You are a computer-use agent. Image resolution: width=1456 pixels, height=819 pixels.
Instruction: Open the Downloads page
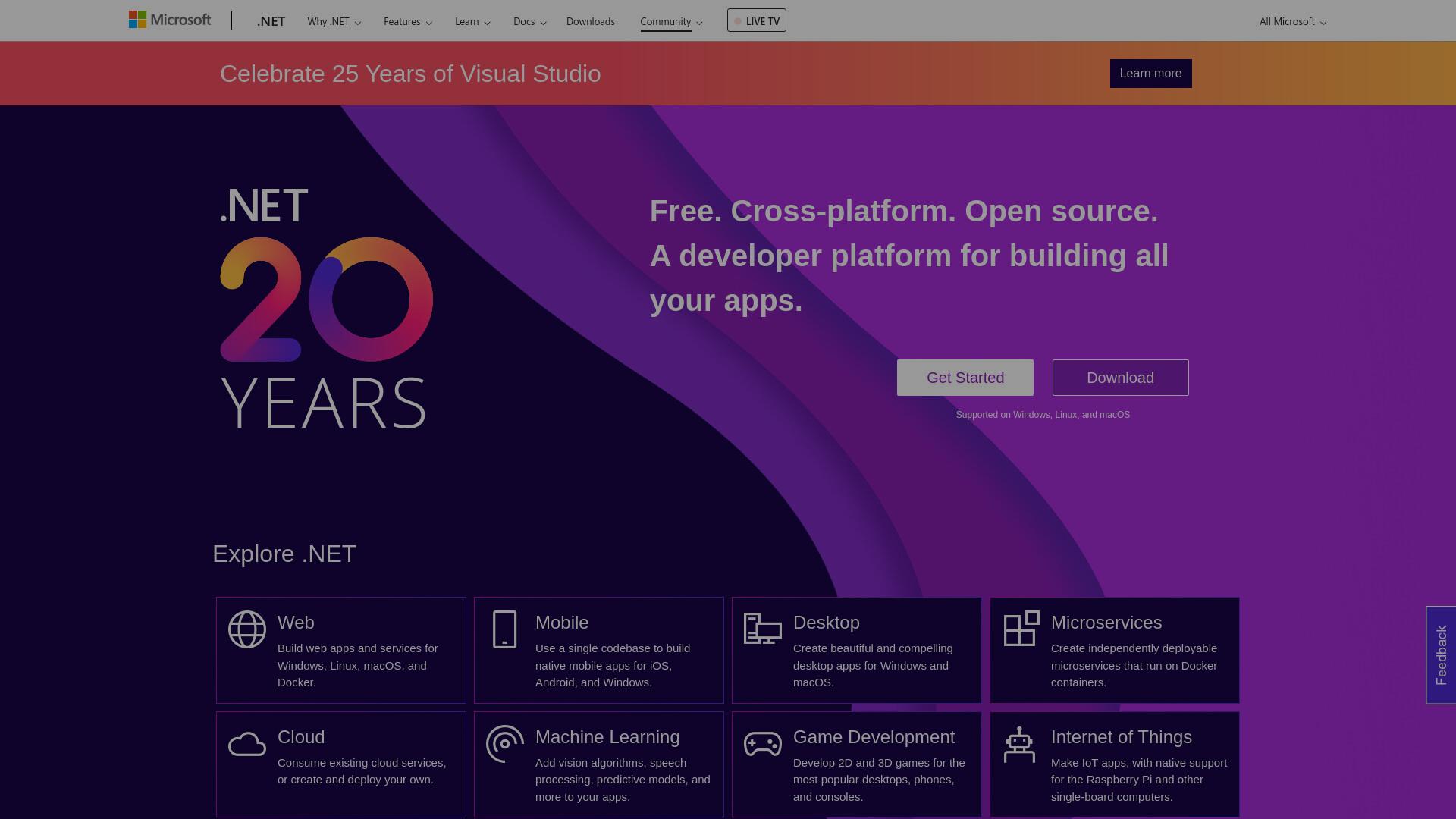(x=590, y=21)
